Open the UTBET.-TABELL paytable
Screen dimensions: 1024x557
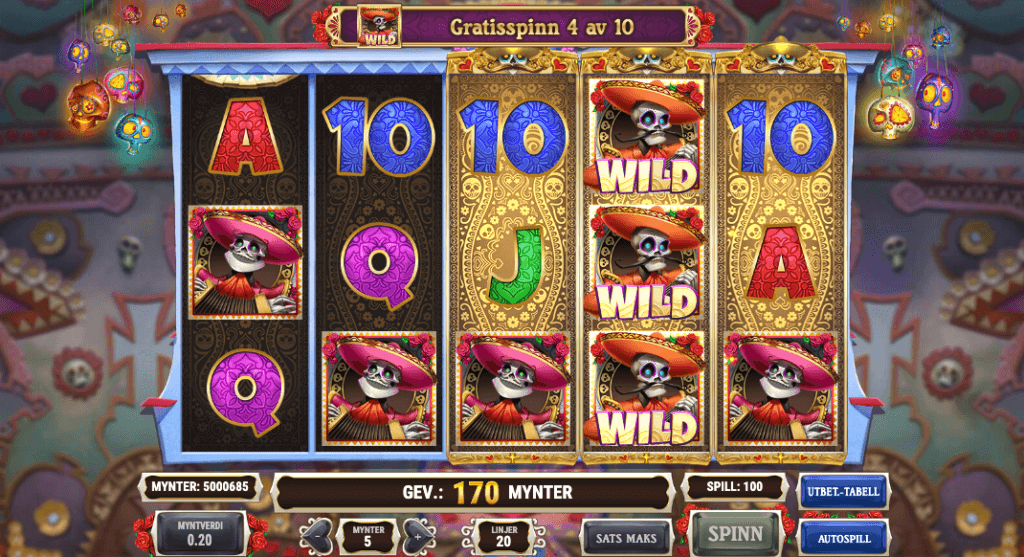click(843, 492)
